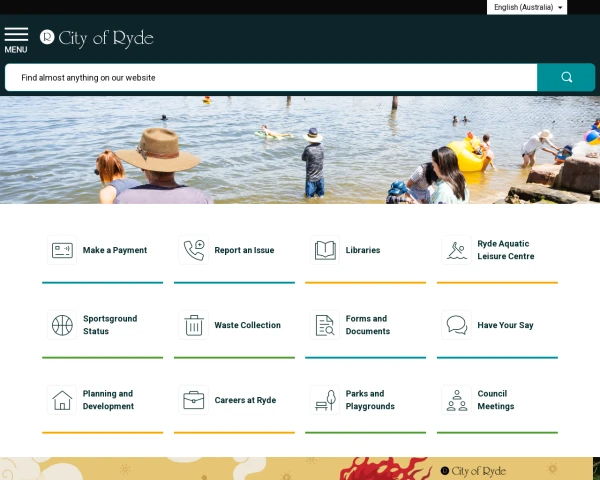The image size is (600, 480).
Task: Click the Make a Payment card icon
Action: pos(62,250)
